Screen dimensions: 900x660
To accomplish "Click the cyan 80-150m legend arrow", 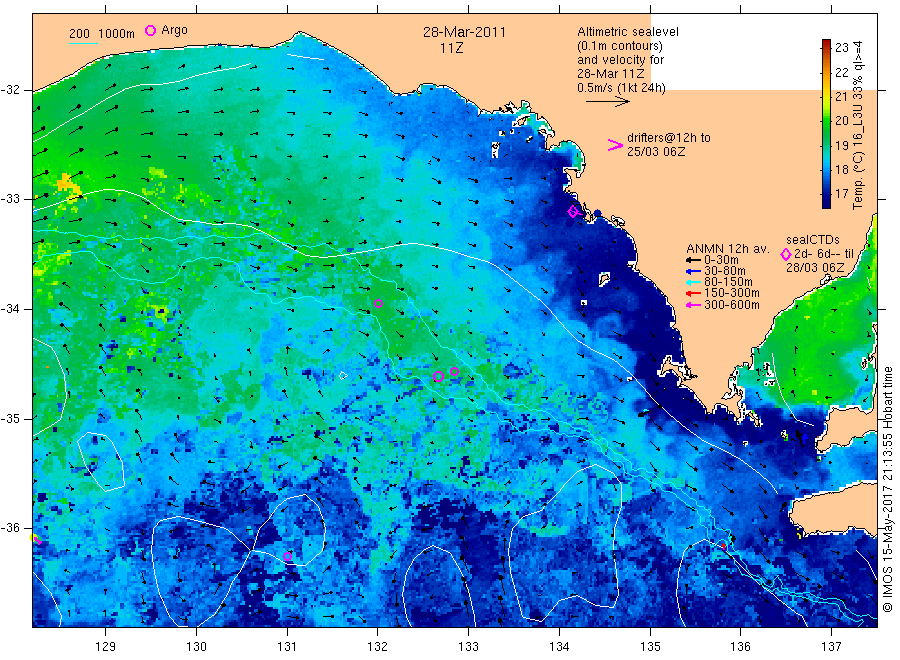I will [693, 282].
